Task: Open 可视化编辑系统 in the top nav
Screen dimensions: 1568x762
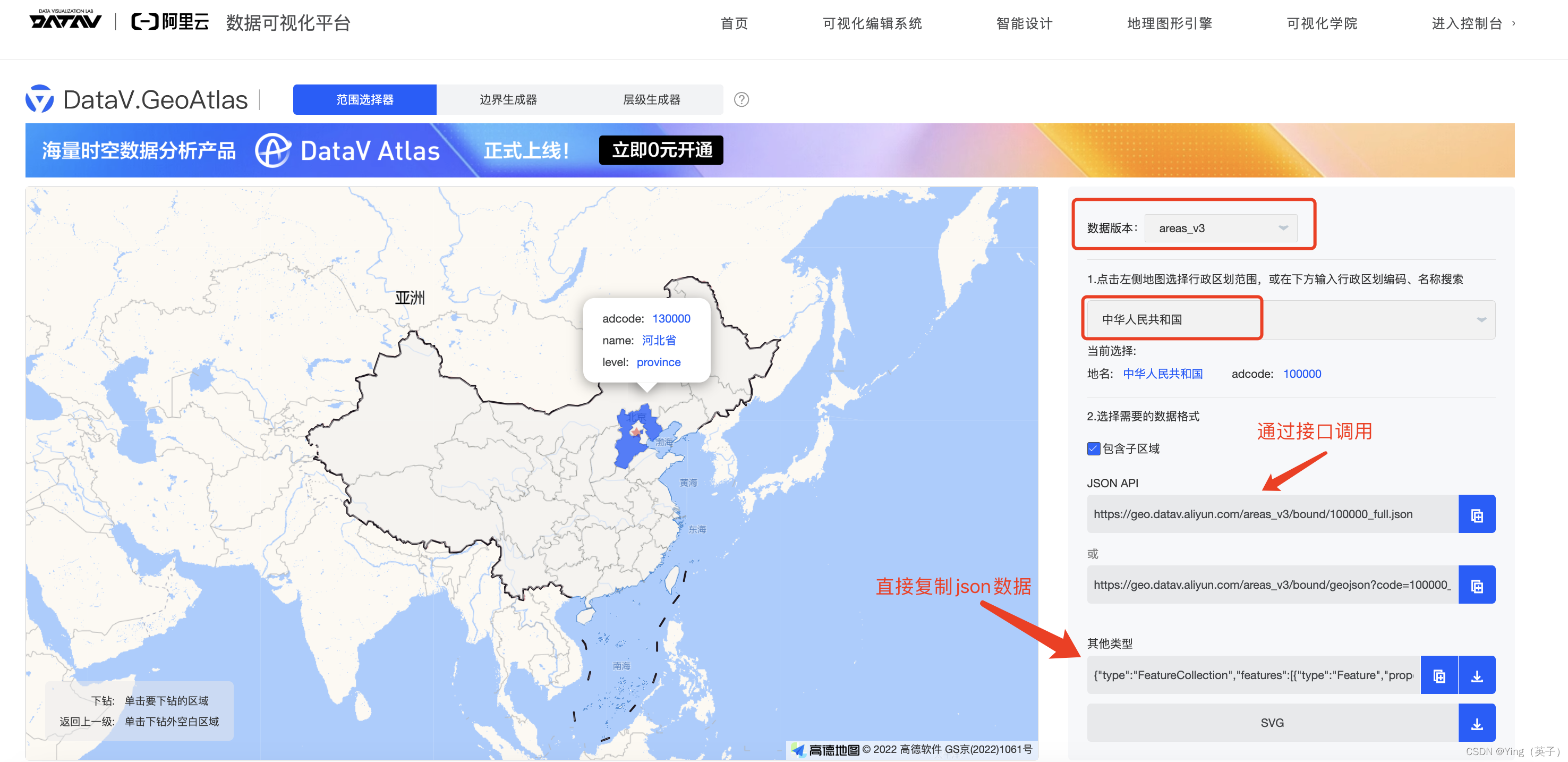Action: point(872,23)
